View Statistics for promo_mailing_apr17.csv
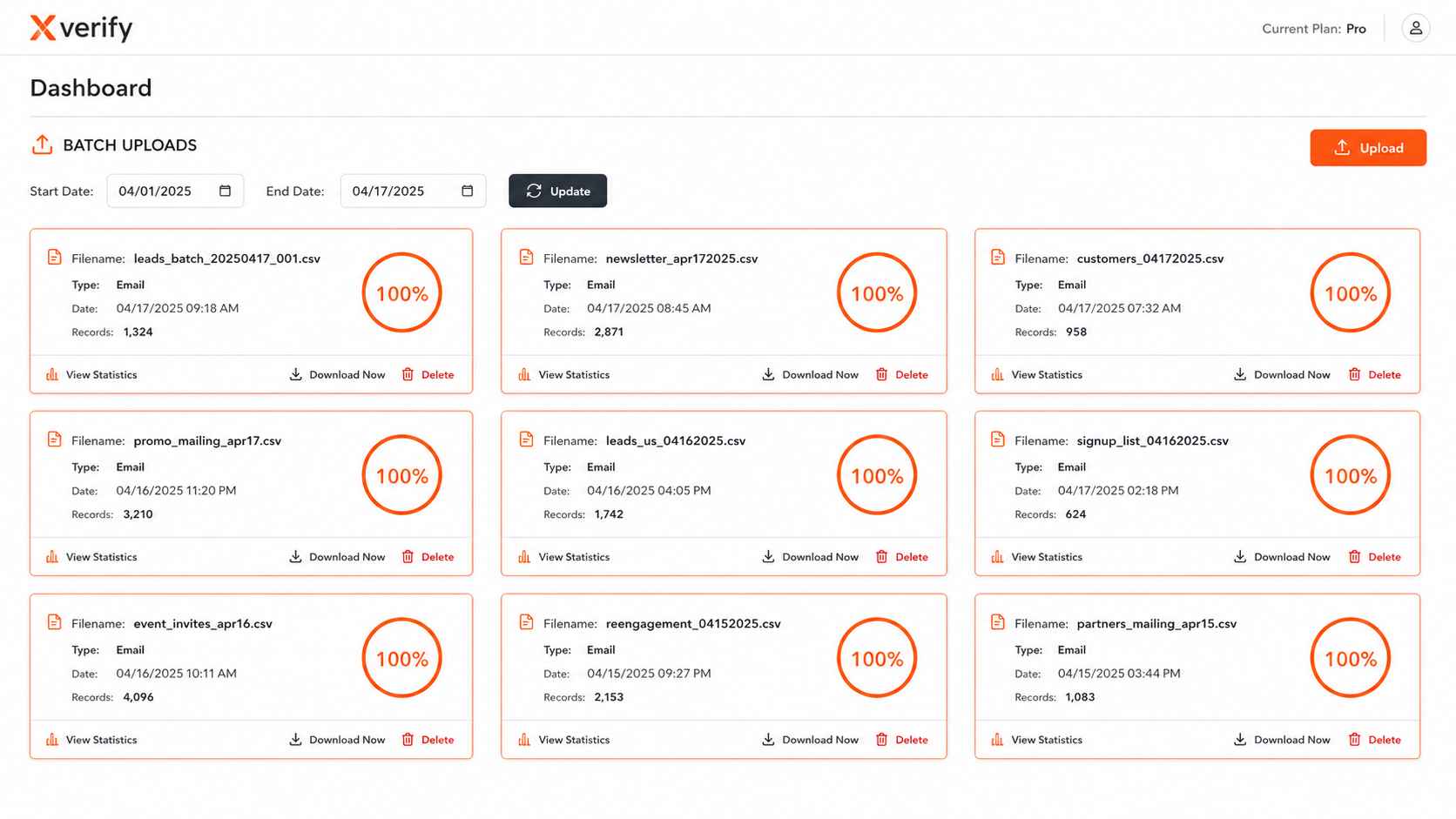 91,557
